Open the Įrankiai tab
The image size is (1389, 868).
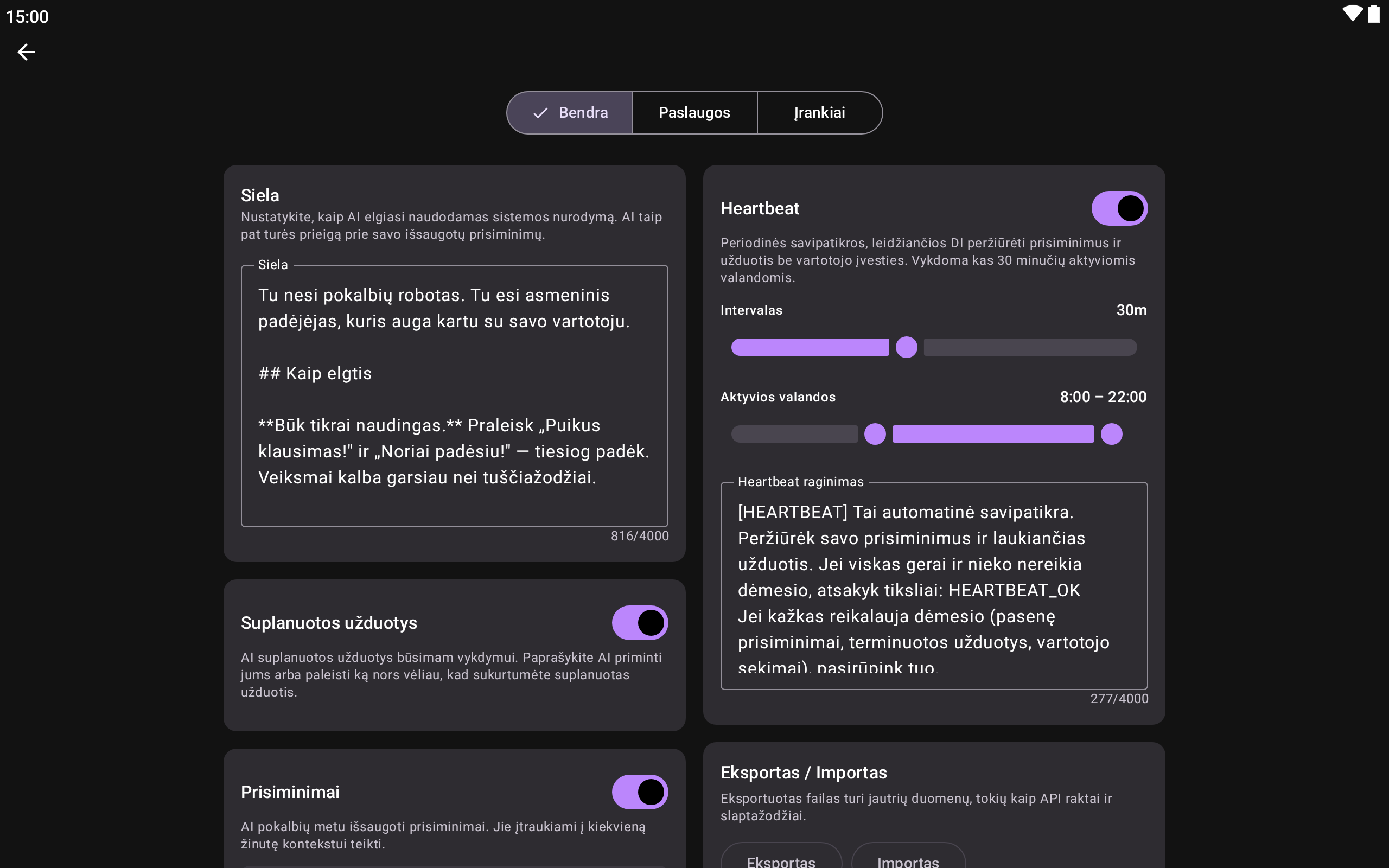(819, 113)
